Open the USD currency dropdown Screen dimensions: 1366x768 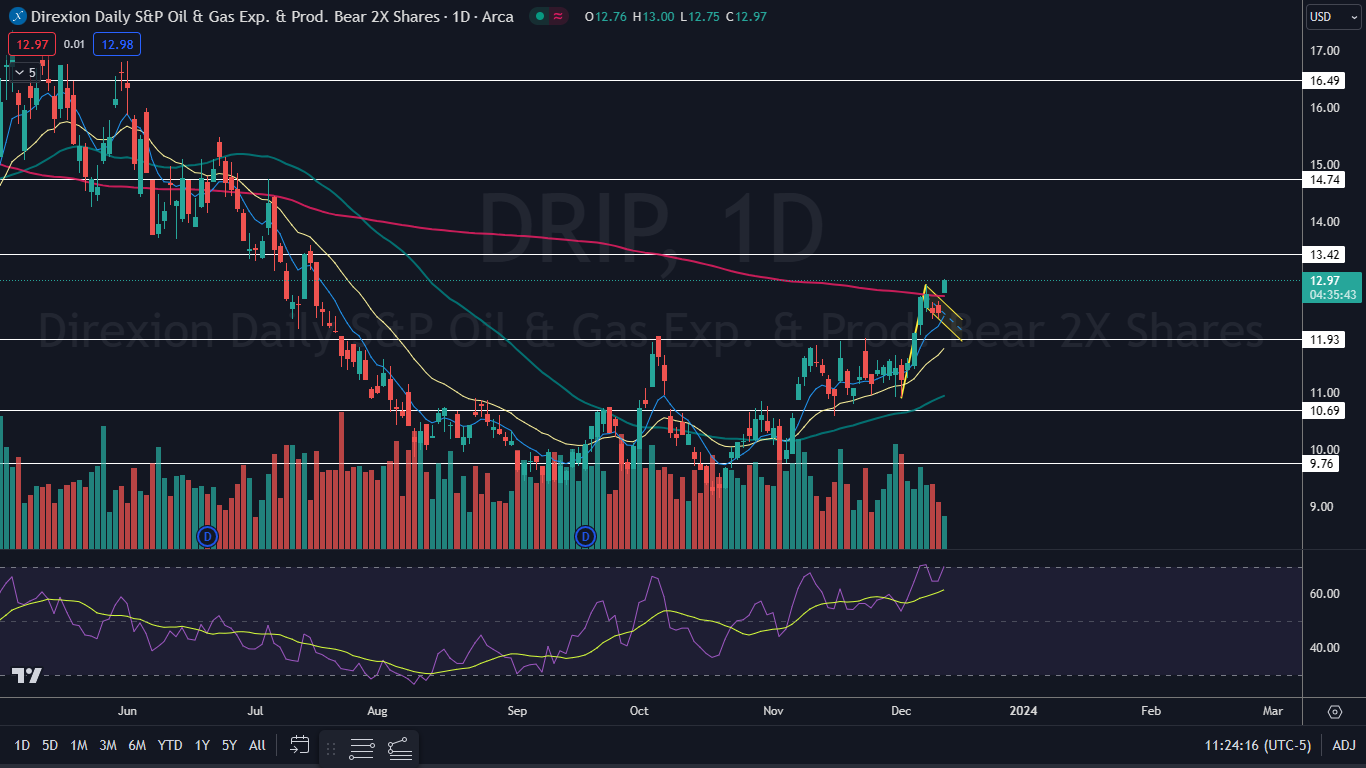coord(1332,17)
